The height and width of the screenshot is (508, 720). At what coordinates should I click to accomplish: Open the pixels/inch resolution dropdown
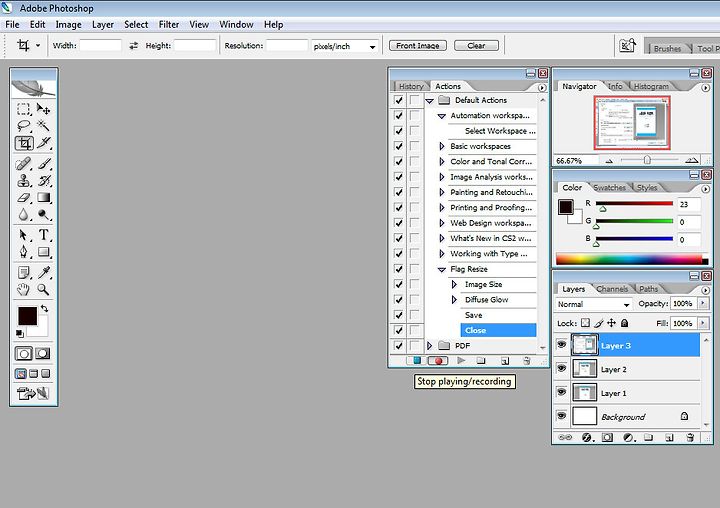point(372,46)
